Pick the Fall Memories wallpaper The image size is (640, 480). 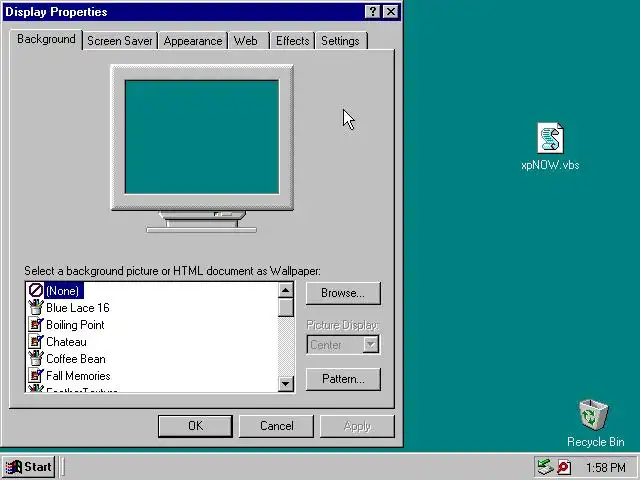[x=78, y=376]
